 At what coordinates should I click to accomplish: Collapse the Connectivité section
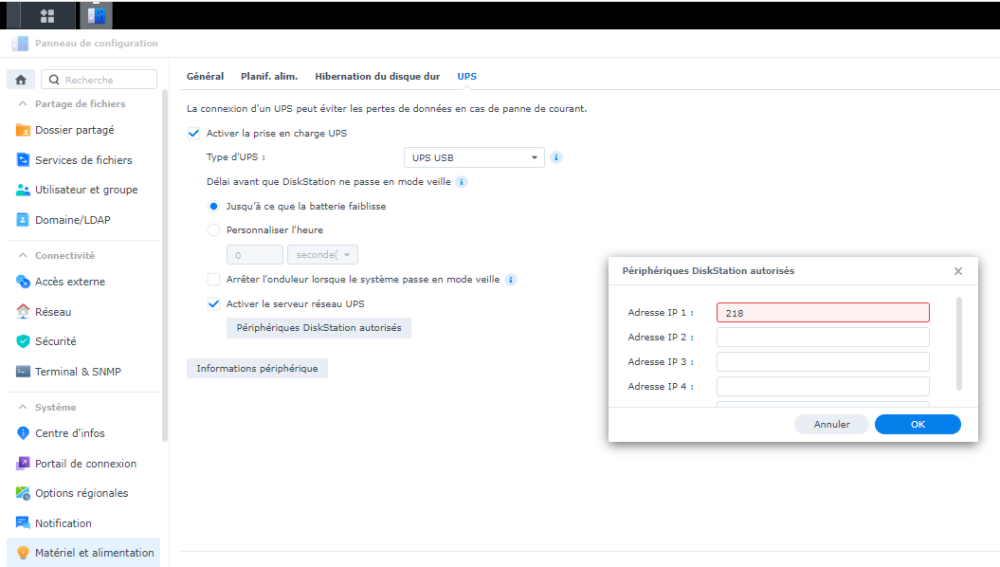click(x=23, y=255)
